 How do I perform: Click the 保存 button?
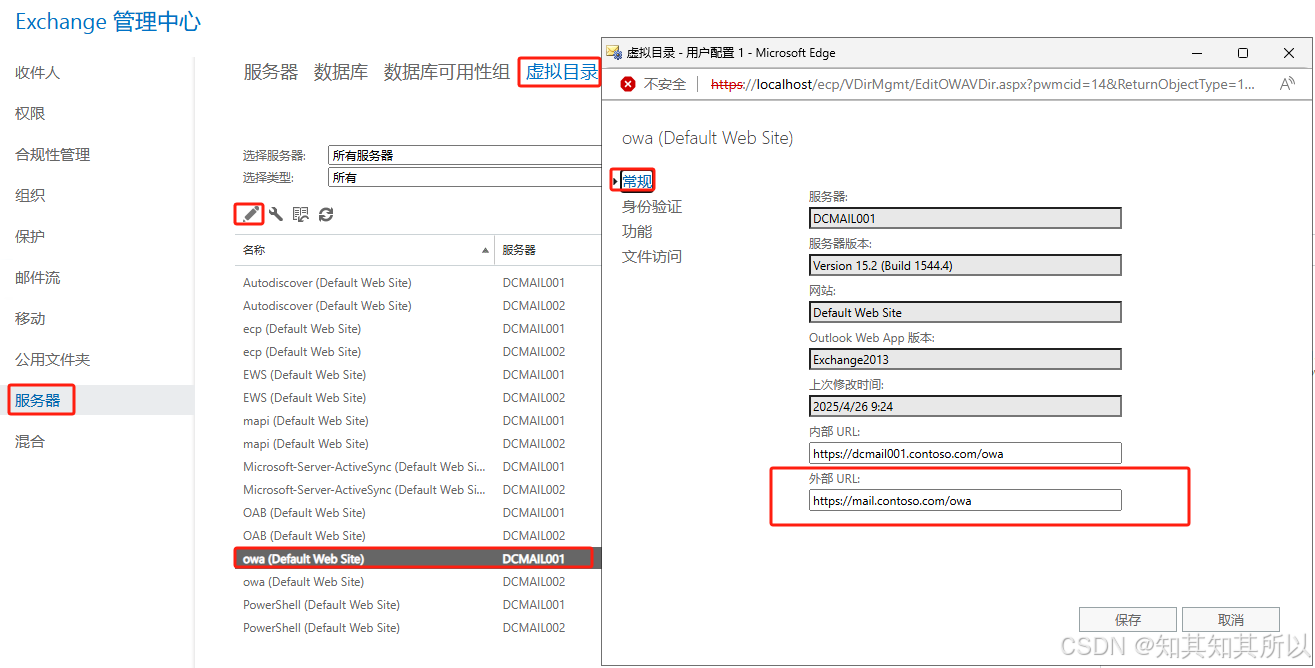coord(1128,620)
